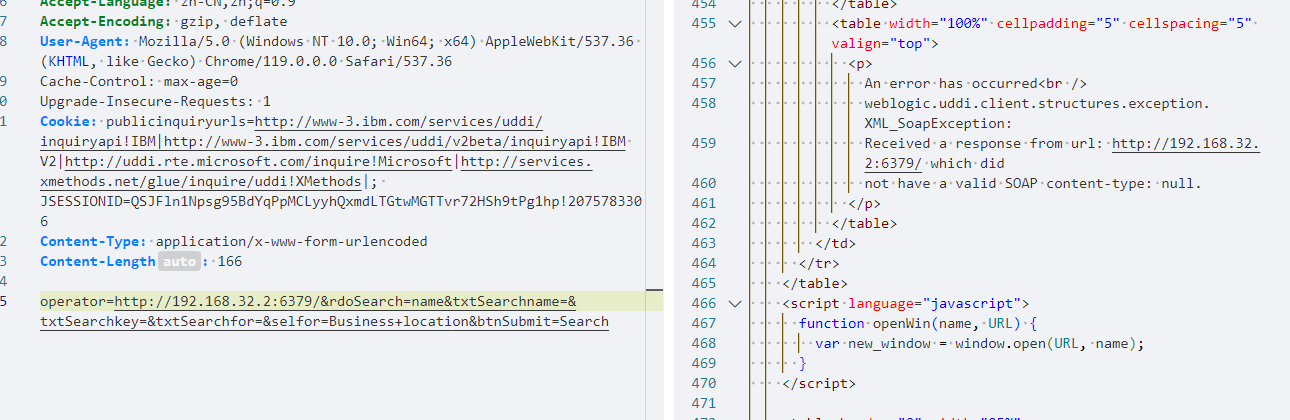Click the closing </script> tag at line 470
Viewport: 1290px width, 420px height.
[x=819, y=383]
